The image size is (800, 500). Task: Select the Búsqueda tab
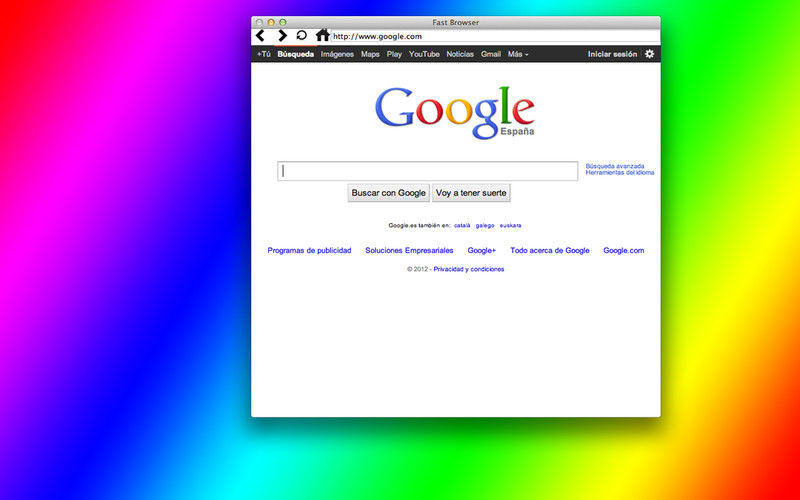point(295,54)
